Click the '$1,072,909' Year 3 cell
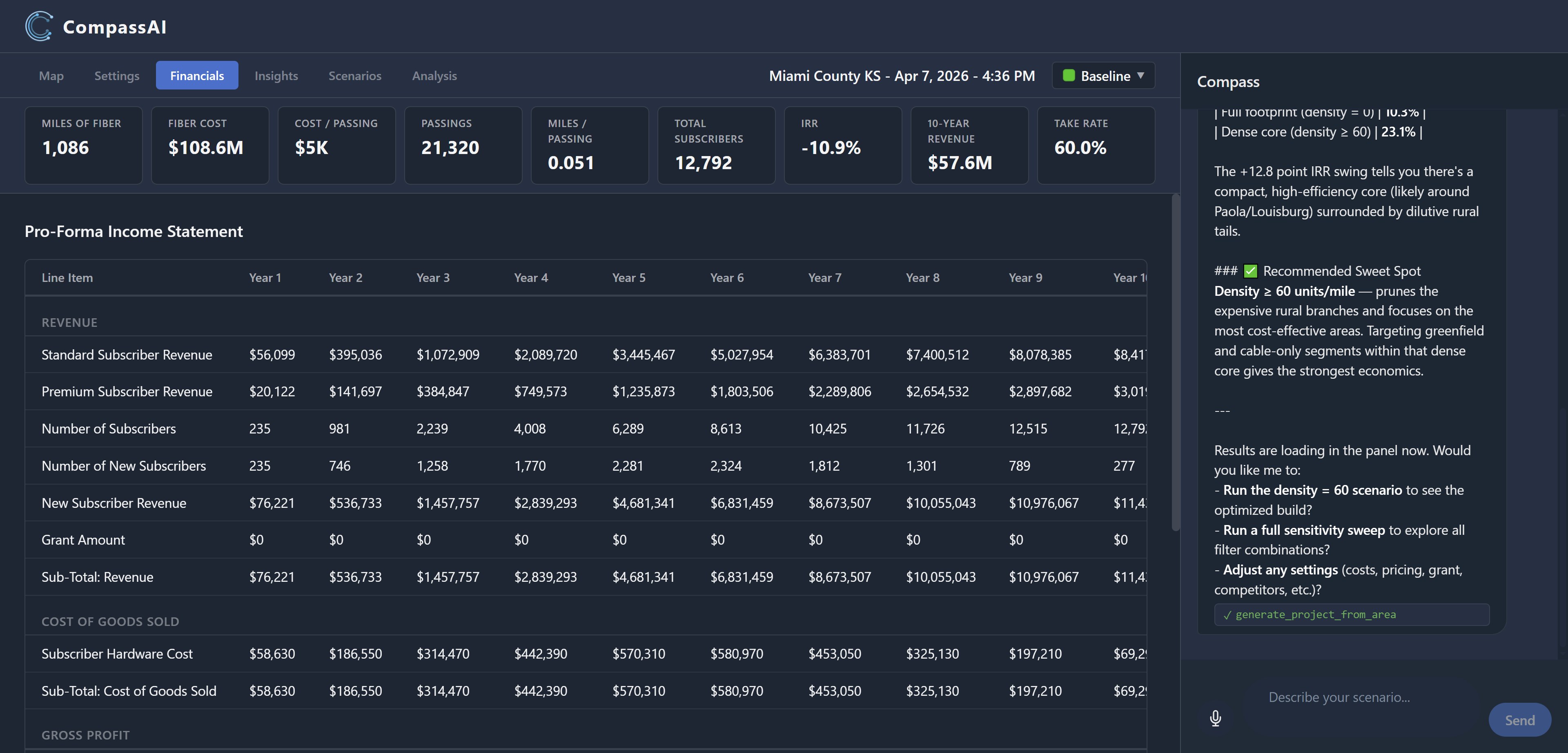This screenshot has width=1568, height=753. point(448,355)
